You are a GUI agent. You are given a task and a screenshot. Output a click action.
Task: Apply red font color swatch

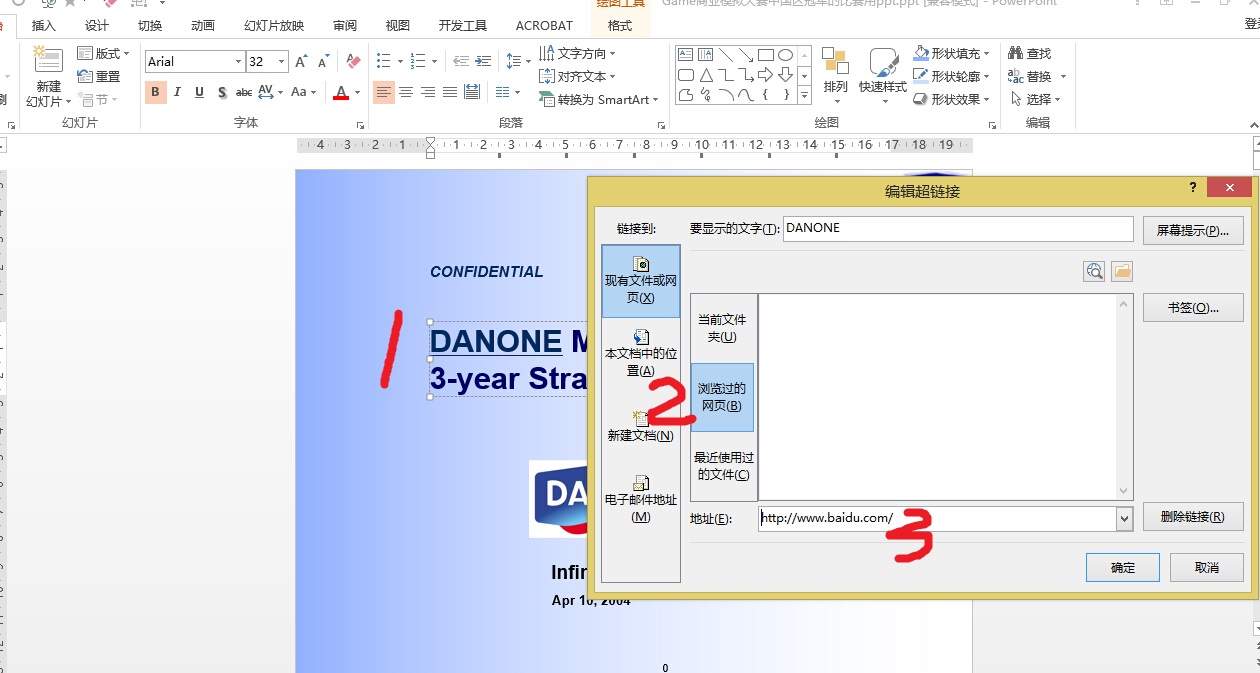(x=341, y=93)
